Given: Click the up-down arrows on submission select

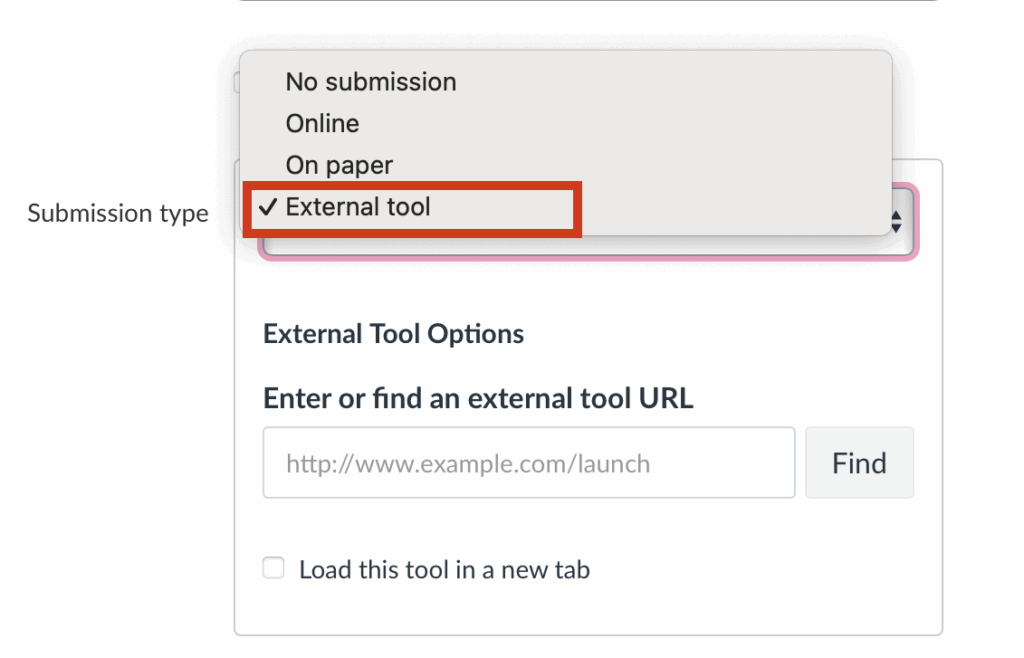Looking at the screenshot, I should click(x=897, y=222).
